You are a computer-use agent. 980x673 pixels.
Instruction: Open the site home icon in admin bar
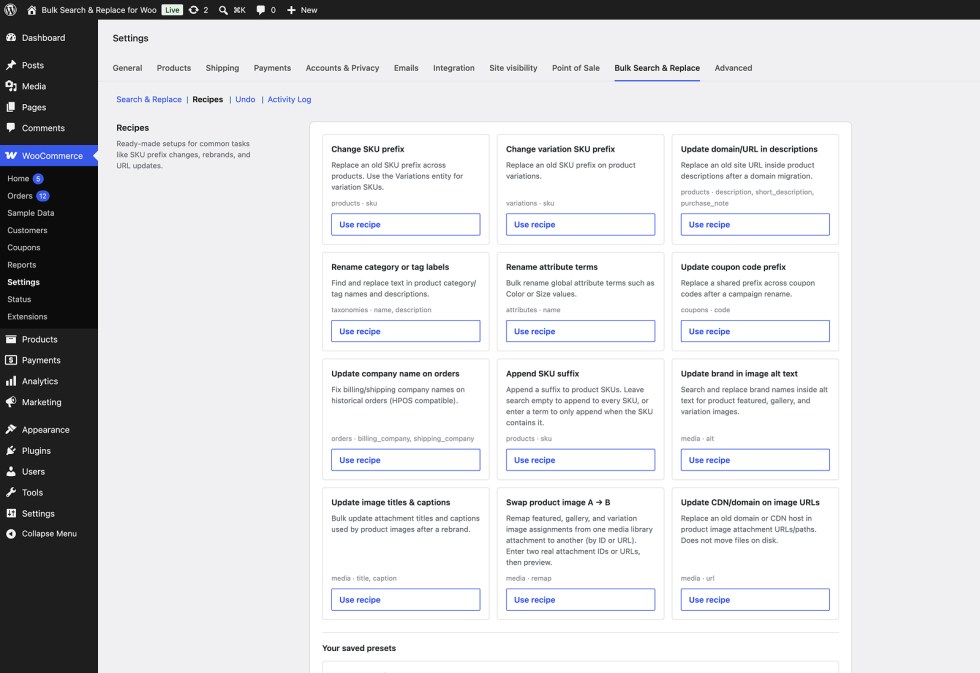31,10
